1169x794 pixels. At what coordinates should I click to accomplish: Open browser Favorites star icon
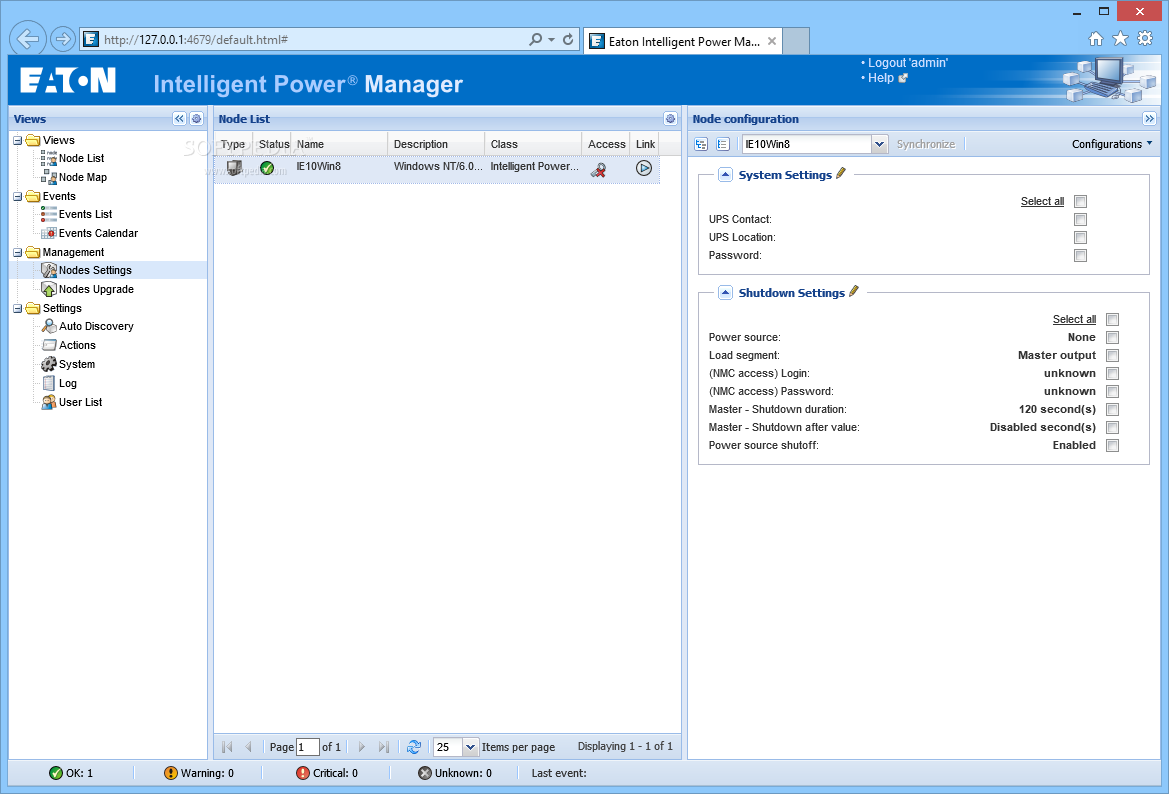pyautogui.click(x=1120, y=39)
